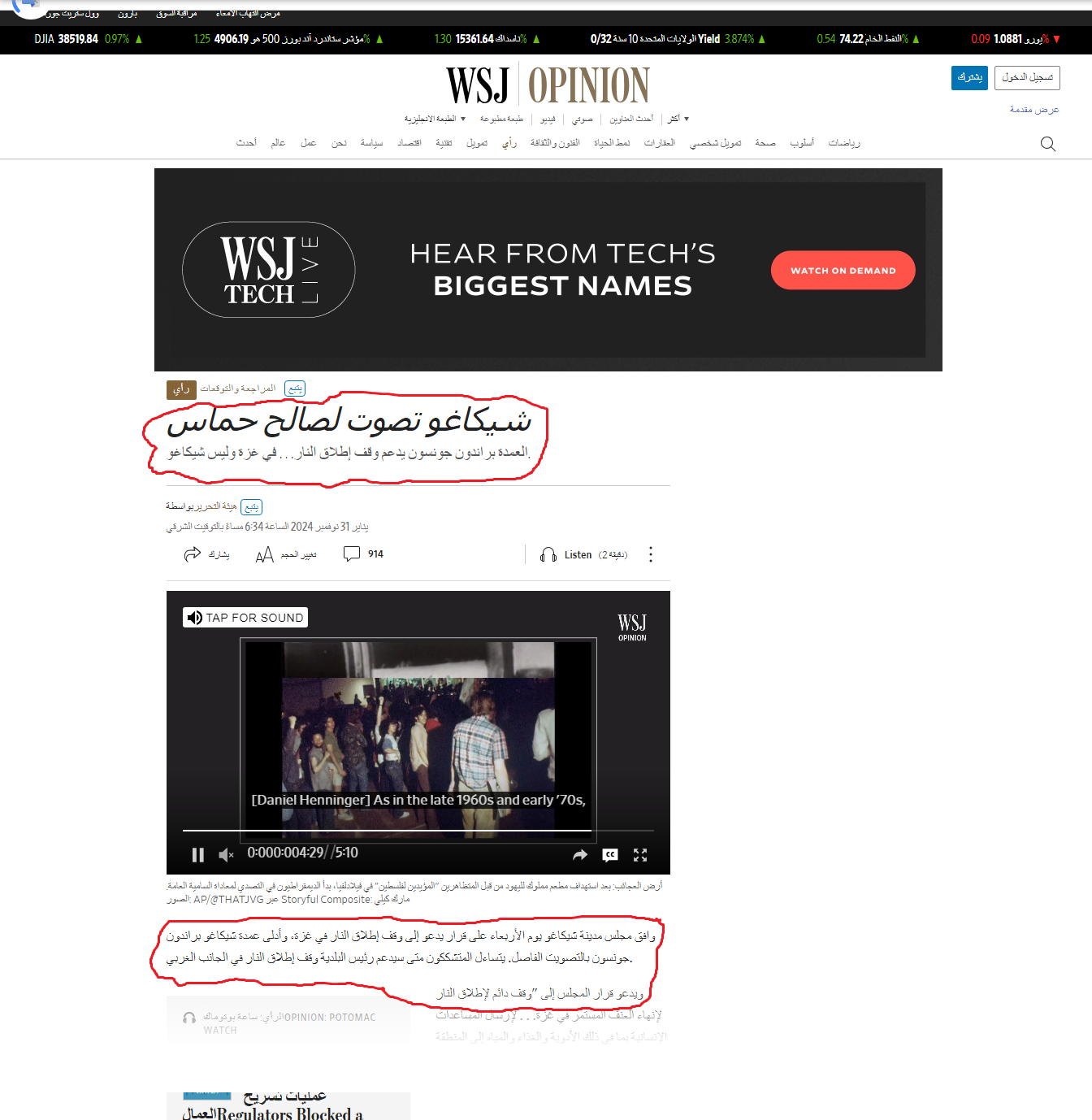Select 'تمويل شخصي' personal finance nav item

715,143
